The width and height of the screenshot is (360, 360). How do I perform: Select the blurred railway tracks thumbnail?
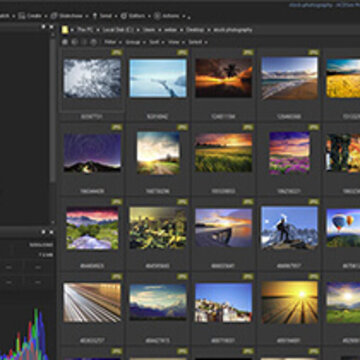coord(92,303)
